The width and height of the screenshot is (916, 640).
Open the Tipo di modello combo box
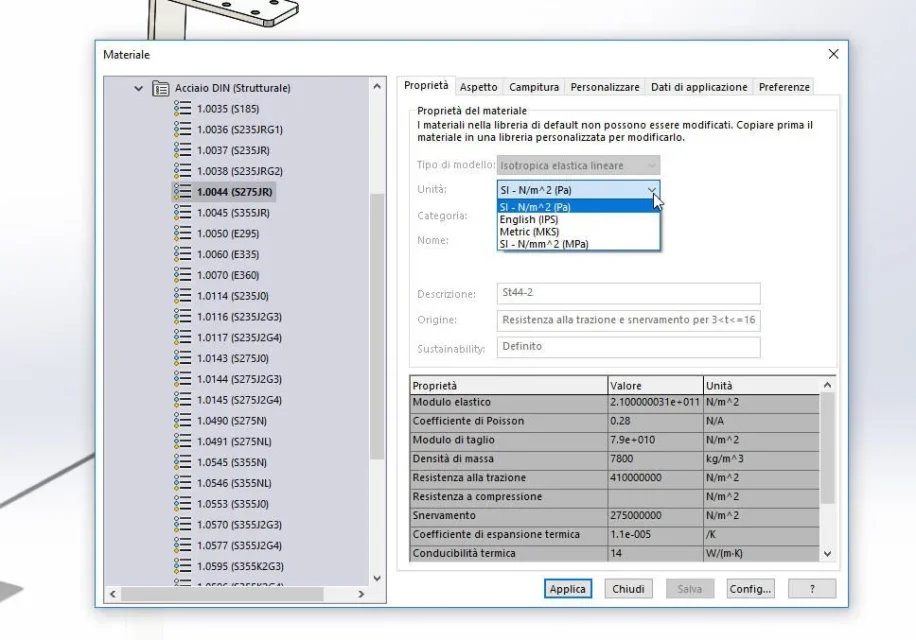(x=578, y=165)
